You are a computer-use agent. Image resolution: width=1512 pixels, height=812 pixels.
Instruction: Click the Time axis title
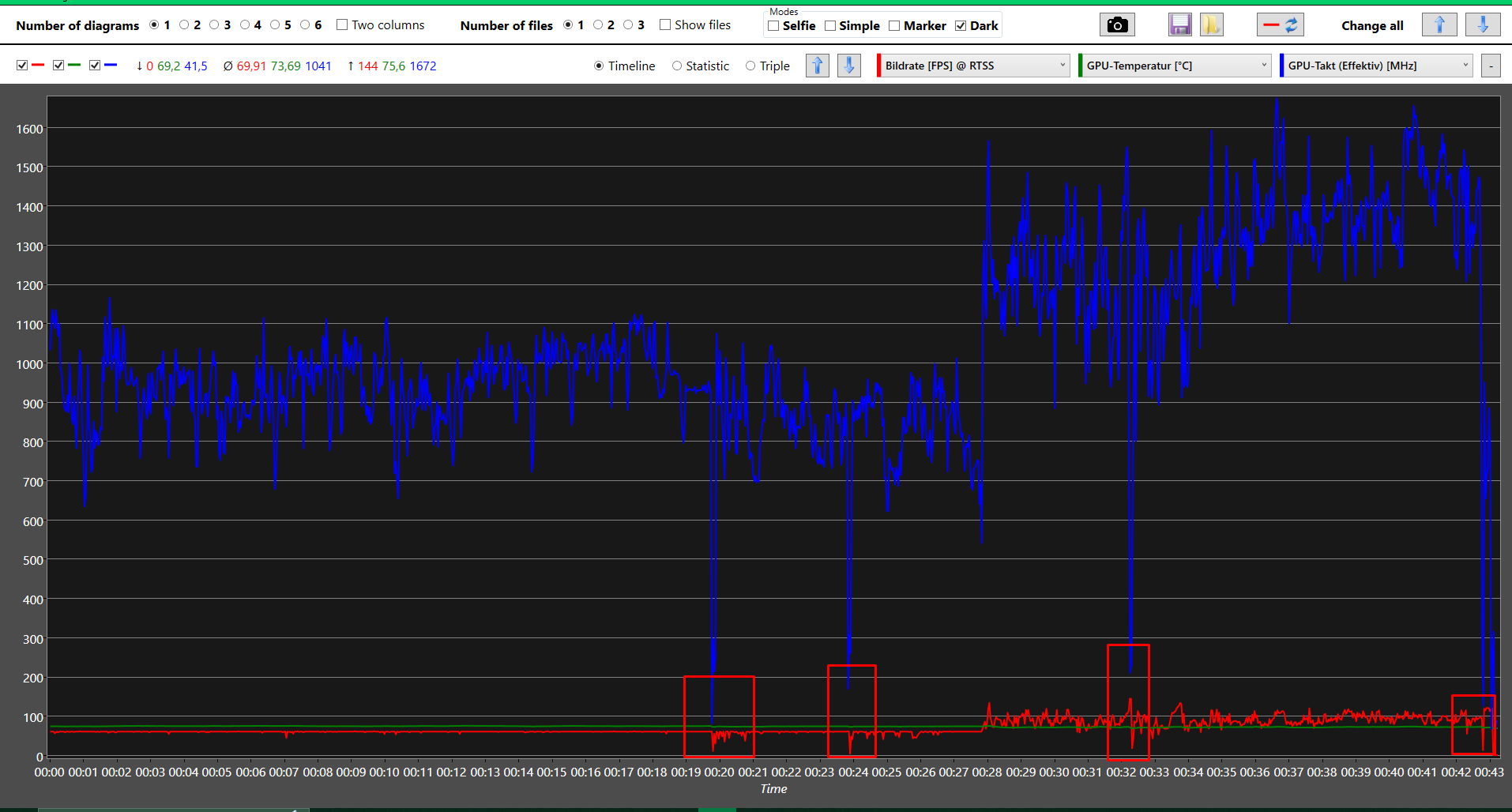(773, 788)
